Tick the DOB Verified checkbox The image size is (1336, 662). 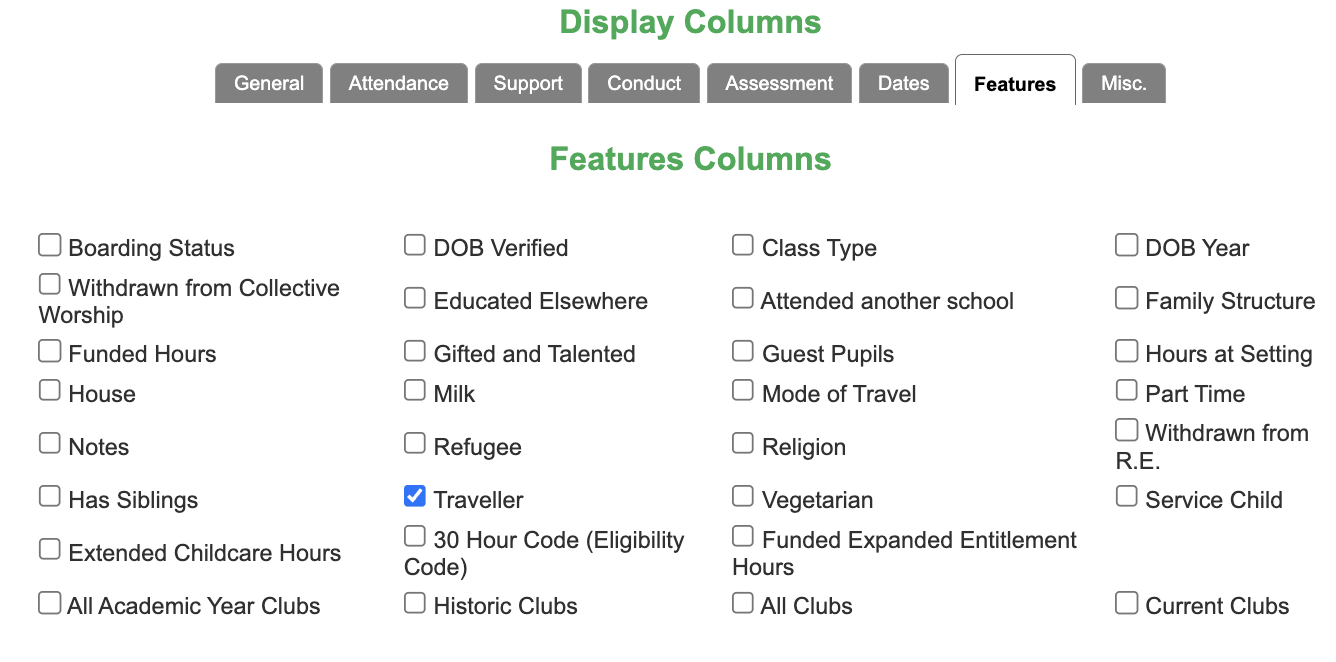click(415, 244)
